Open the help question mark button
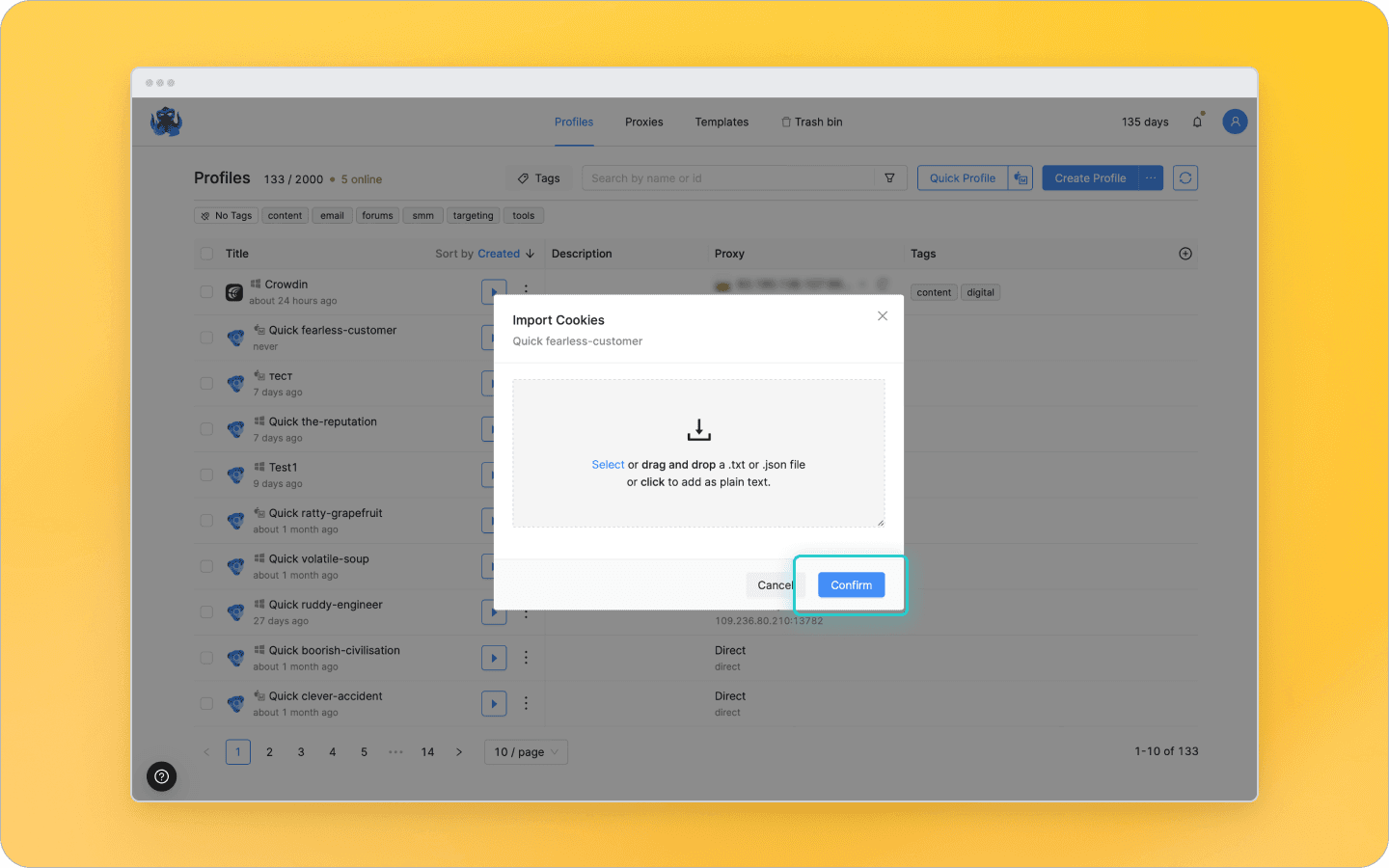 click(161, 776)
